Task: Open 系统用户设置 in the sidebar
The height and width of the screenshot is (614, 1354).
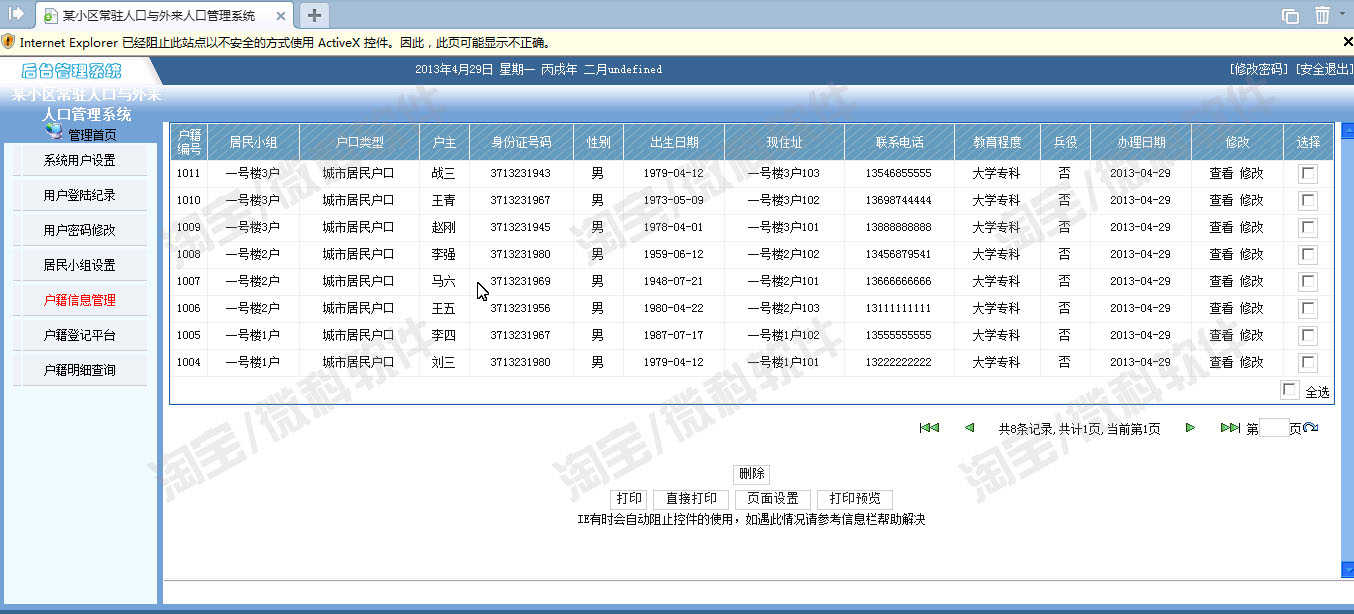Action: (x=80, y=160)
